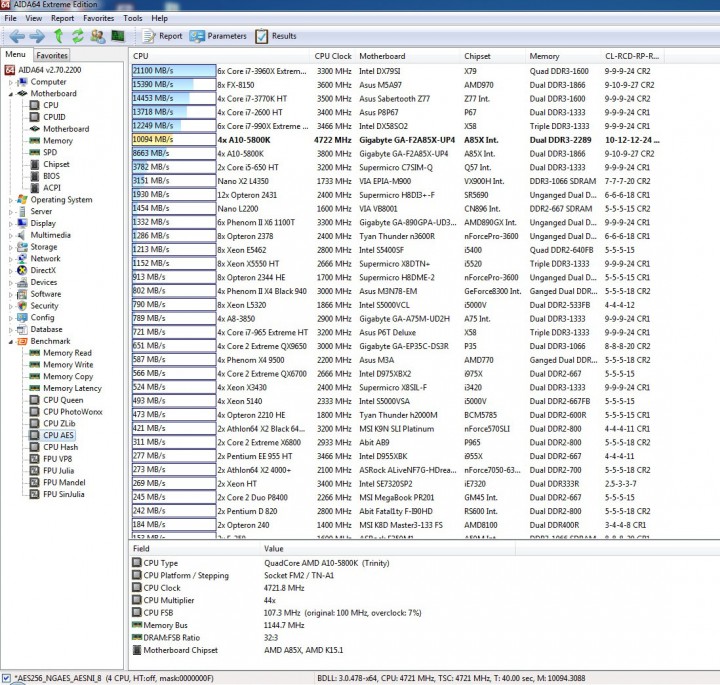This screenshot has height=685, width=720.
Task: Expand the Computer tree node
Action: point(11,83)
